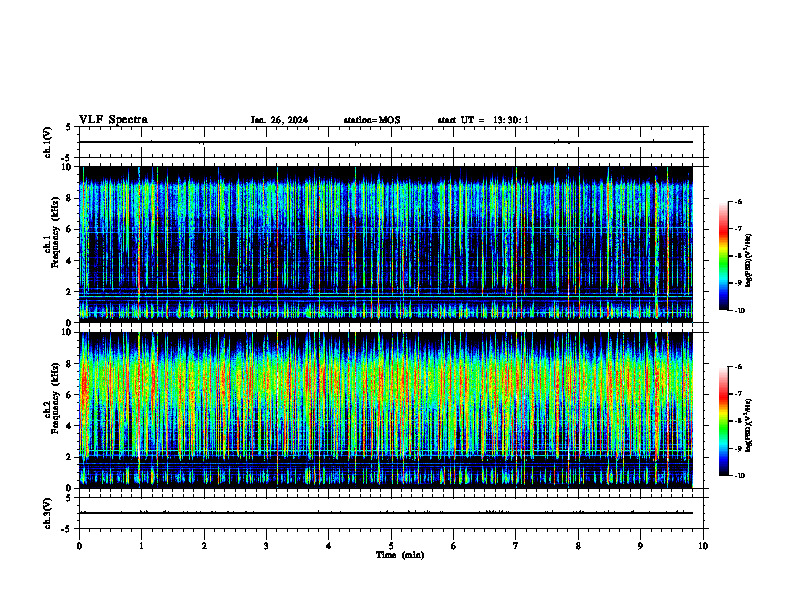Click time axis tick label "4"
The height and width of the screenshot is (612, 792).
click(329, 546)
